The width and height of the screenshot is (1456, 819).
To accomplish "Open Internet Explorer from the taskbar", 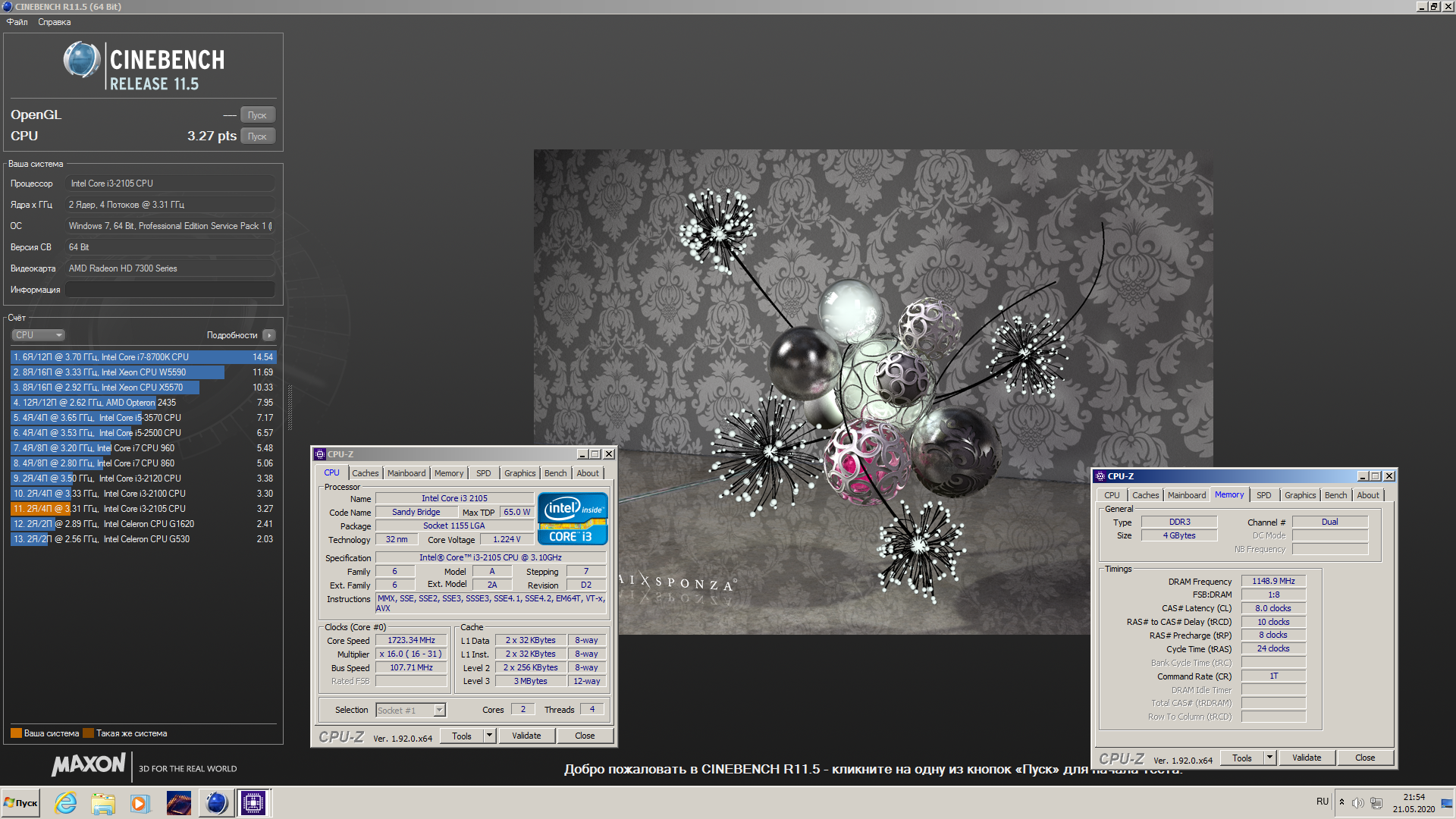I will 66,802.
